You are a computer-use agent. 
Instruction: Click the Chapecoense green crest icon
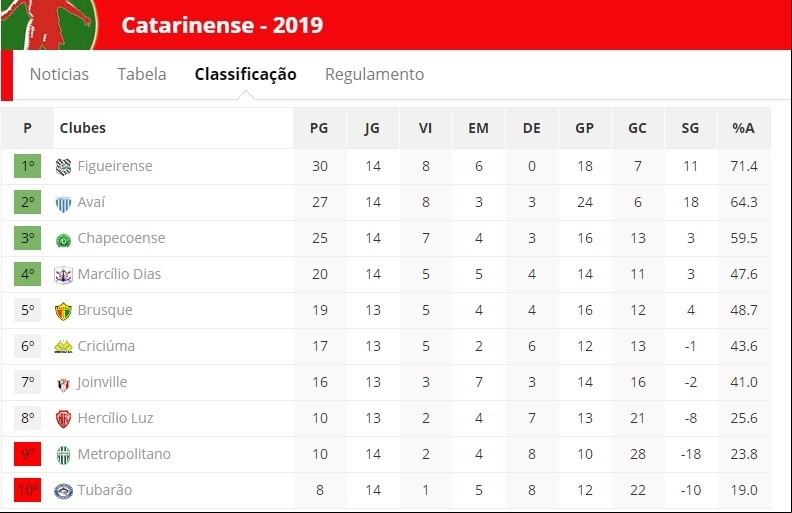point(63,240)
